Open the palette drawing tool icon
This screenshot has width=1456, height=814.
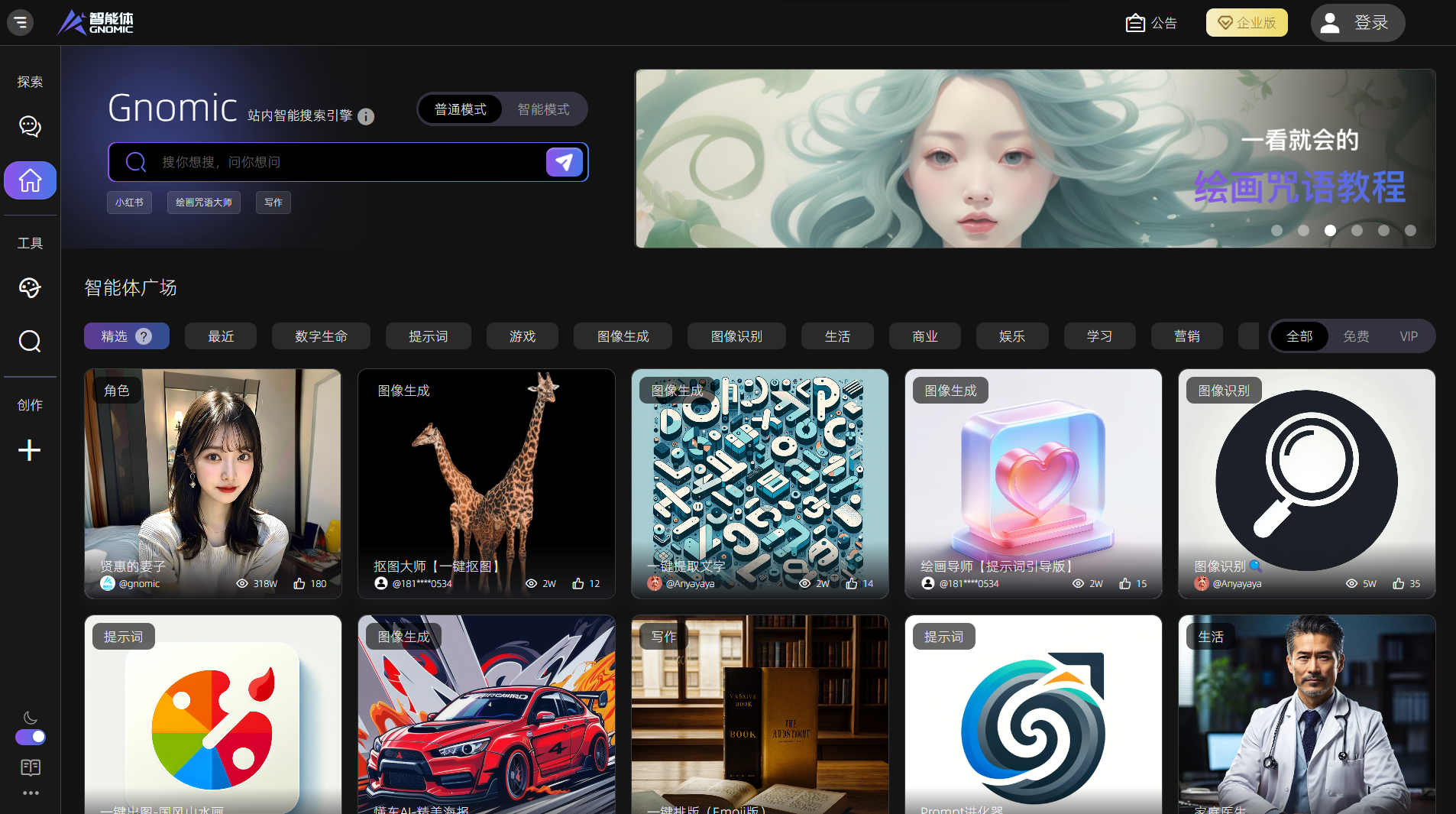(x=30, y=288)
